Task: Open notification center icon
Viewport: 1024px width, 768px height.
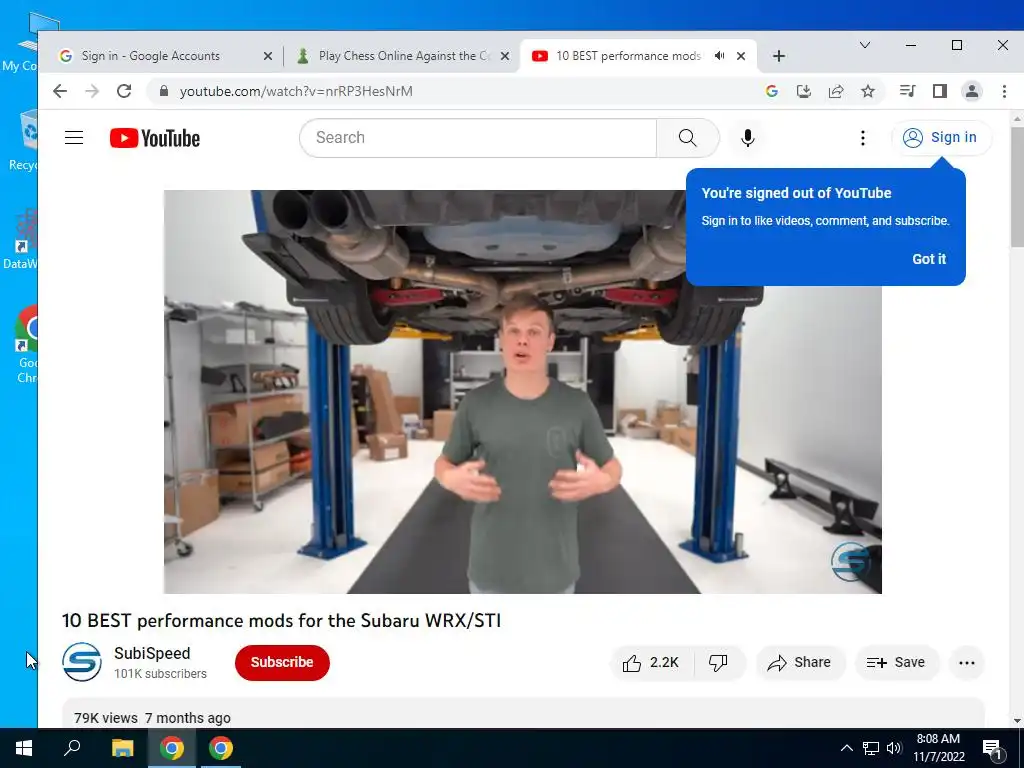Action: (x=992, y=748)
